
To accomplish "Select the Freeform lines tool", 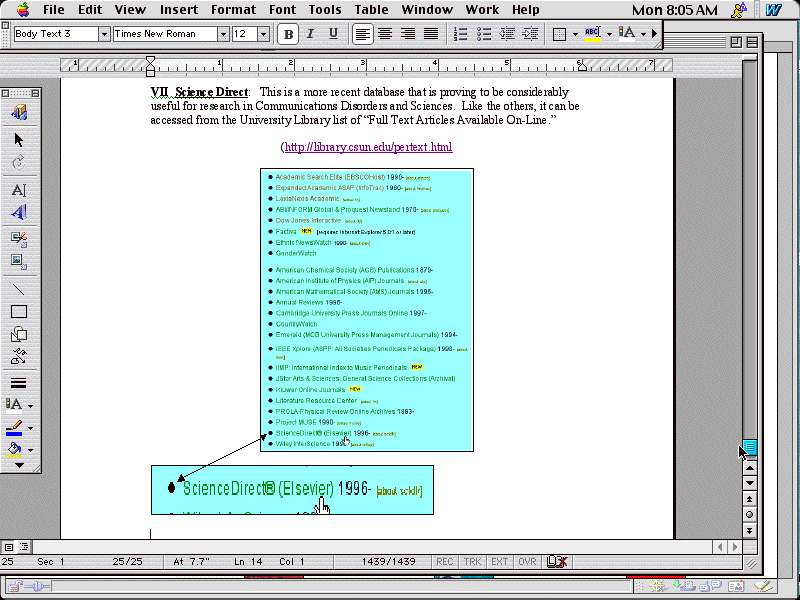I will tap(19, 356).
